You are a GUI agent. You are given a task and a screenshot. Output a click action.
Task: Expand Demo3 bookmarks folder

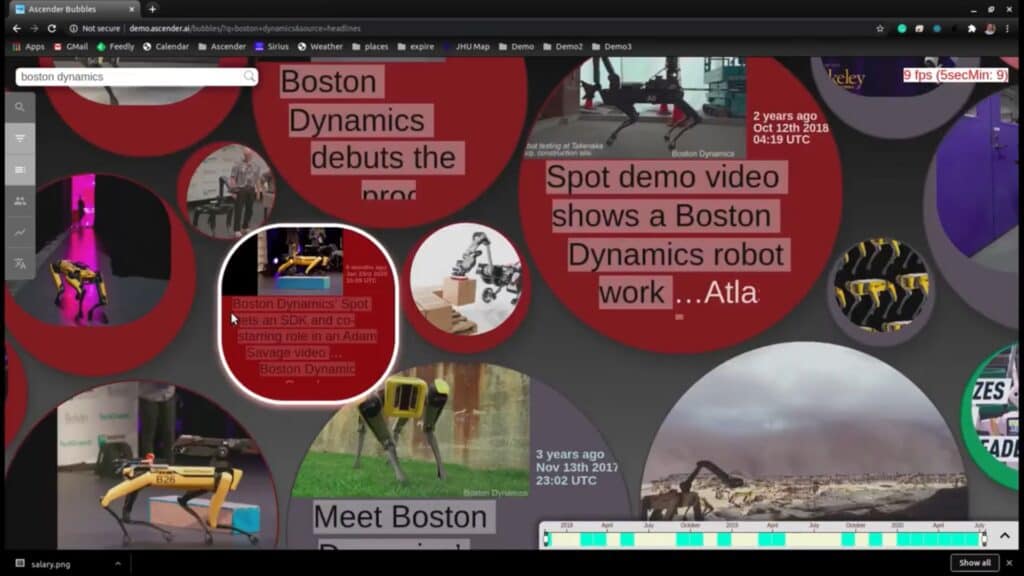(611, 46)
